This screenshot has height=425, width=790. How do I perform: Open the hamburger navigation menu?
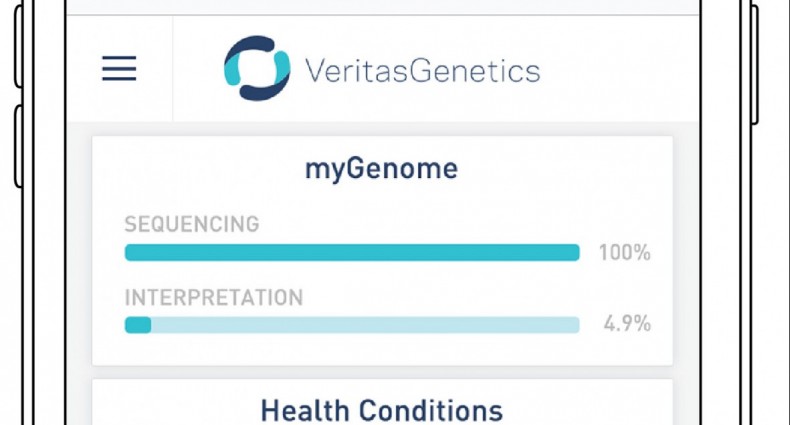click(119, 68)
